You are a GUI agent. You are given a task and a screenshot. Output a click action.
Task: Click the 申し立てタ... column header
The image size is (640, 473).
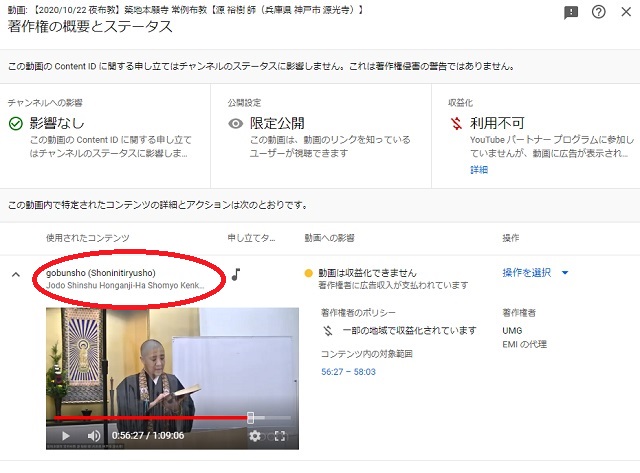coord(251,238)
